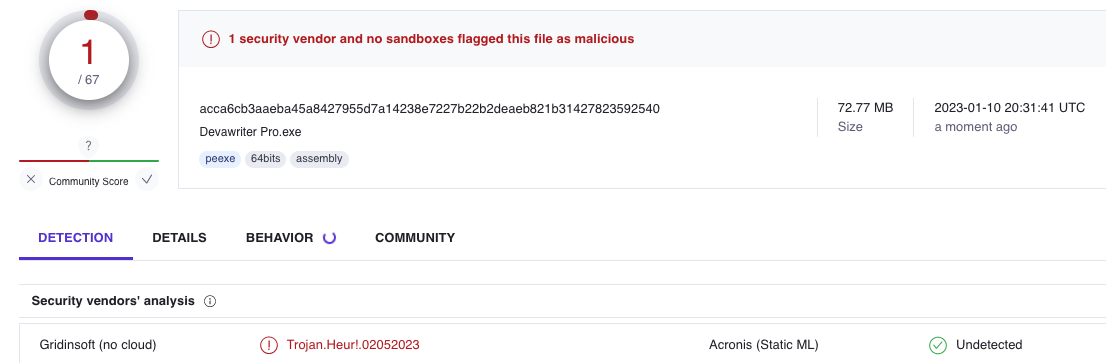Viewport: 1106px width, 363px height.
Task: Click the community score upvote checkmark icon
Action: click(x=147, y=180)
